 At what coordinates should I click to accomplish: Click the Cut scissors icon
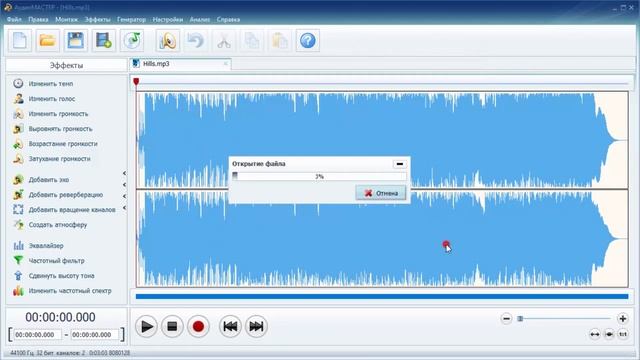224,41
